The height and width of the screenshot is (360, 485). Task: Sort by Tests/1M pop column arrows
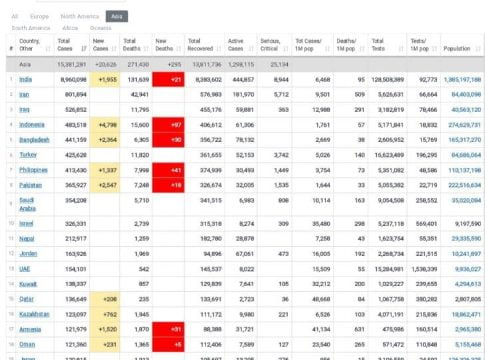(434, 49)
